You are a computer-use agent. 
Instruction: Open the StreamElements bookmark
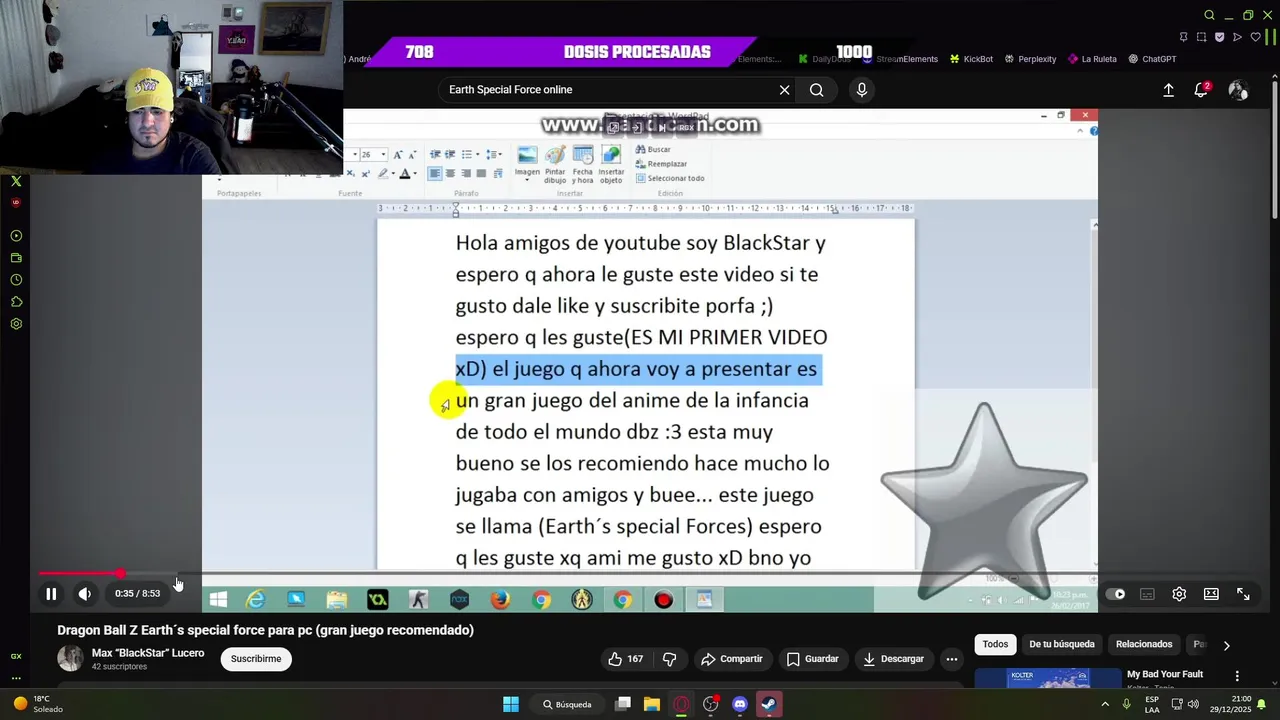point(900,59)
